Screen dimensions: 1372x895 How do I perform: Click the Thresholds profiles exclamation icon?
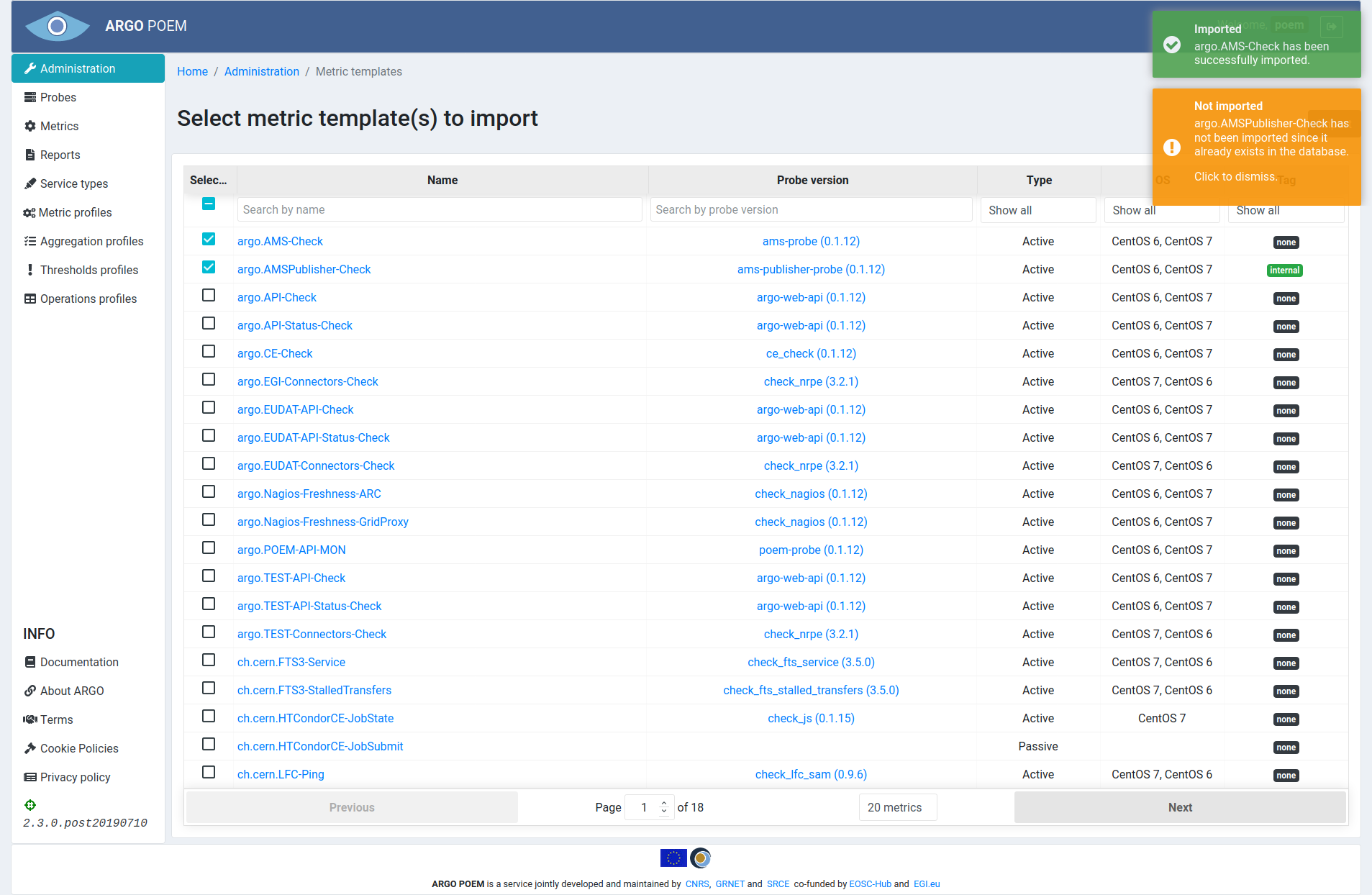point(30,270)
